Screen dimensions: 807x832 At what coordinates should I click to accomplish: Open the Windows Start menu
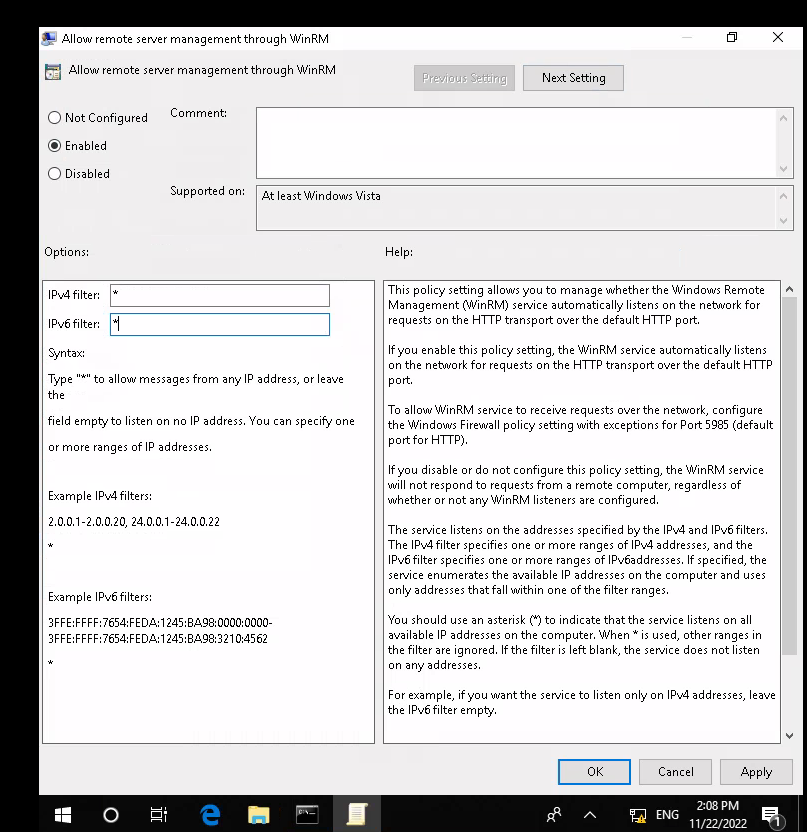[63, 814]
